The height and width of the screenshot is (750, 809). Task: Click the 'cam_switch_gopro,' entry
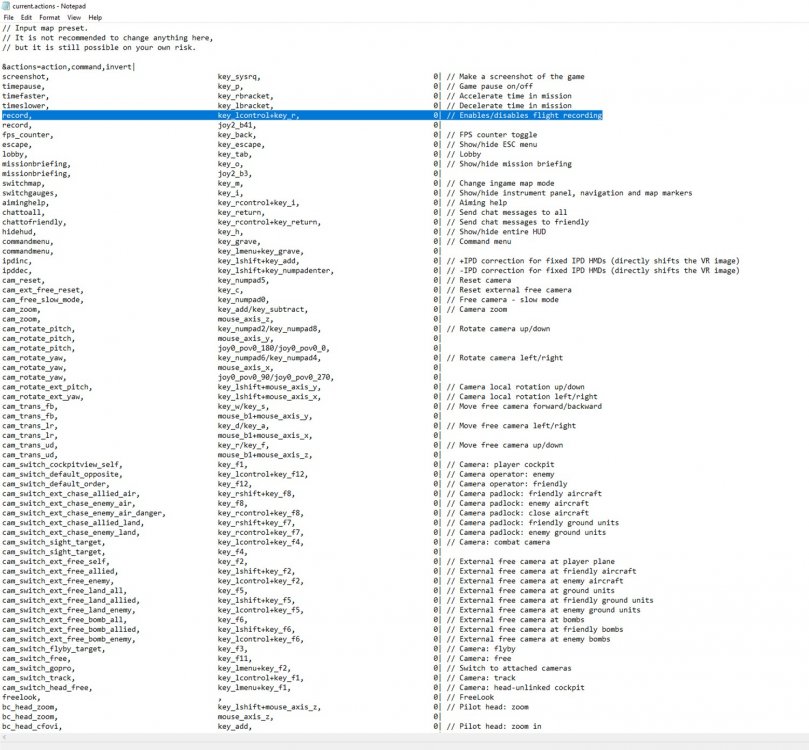coord(41,669)
